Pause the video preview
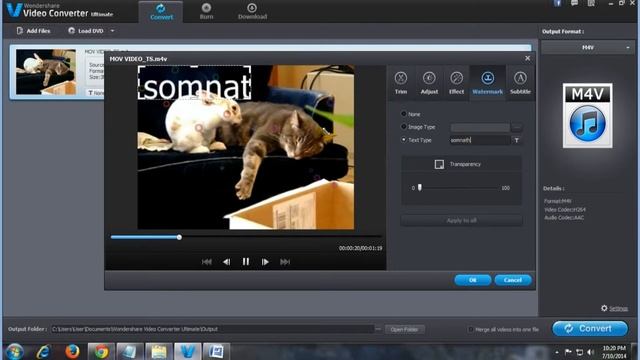This screenshot has height=360, width=640. click(x=246, y=261)
